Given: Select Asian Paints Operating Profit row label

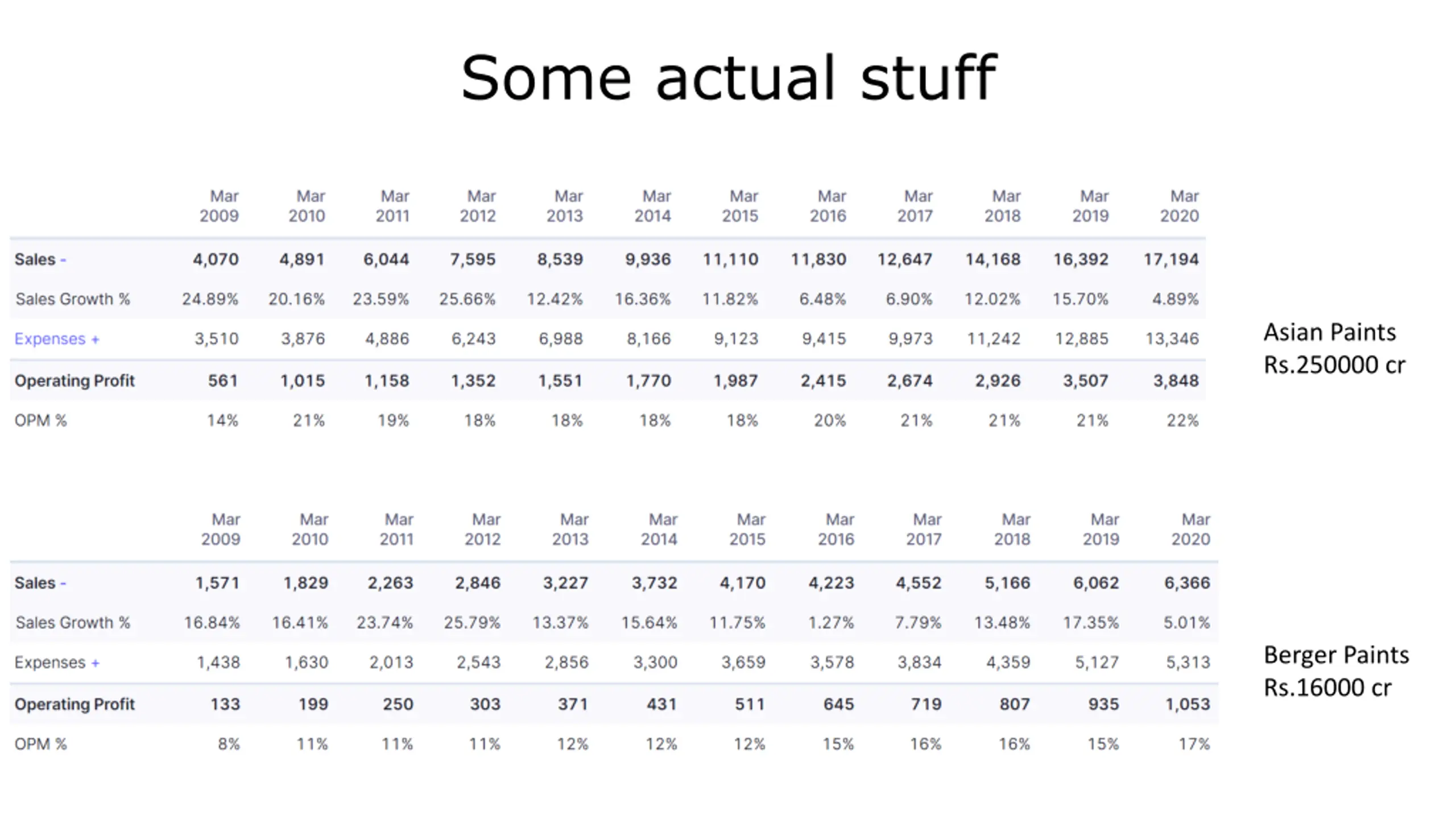Looking at the screenshot, I should click(x=75, y=381).
